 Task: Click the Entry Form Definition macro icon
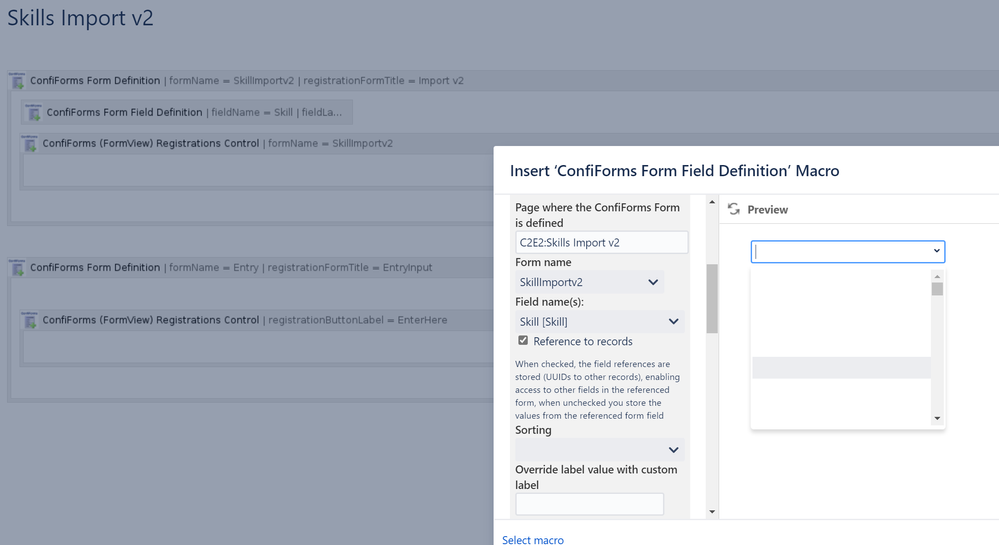tap(17, 267)
